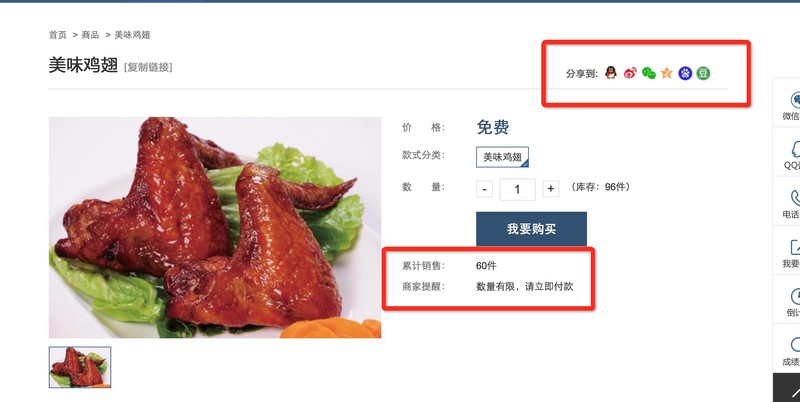
Task: Select the chicken wing thumbnail image
Action: click(80, 367)
